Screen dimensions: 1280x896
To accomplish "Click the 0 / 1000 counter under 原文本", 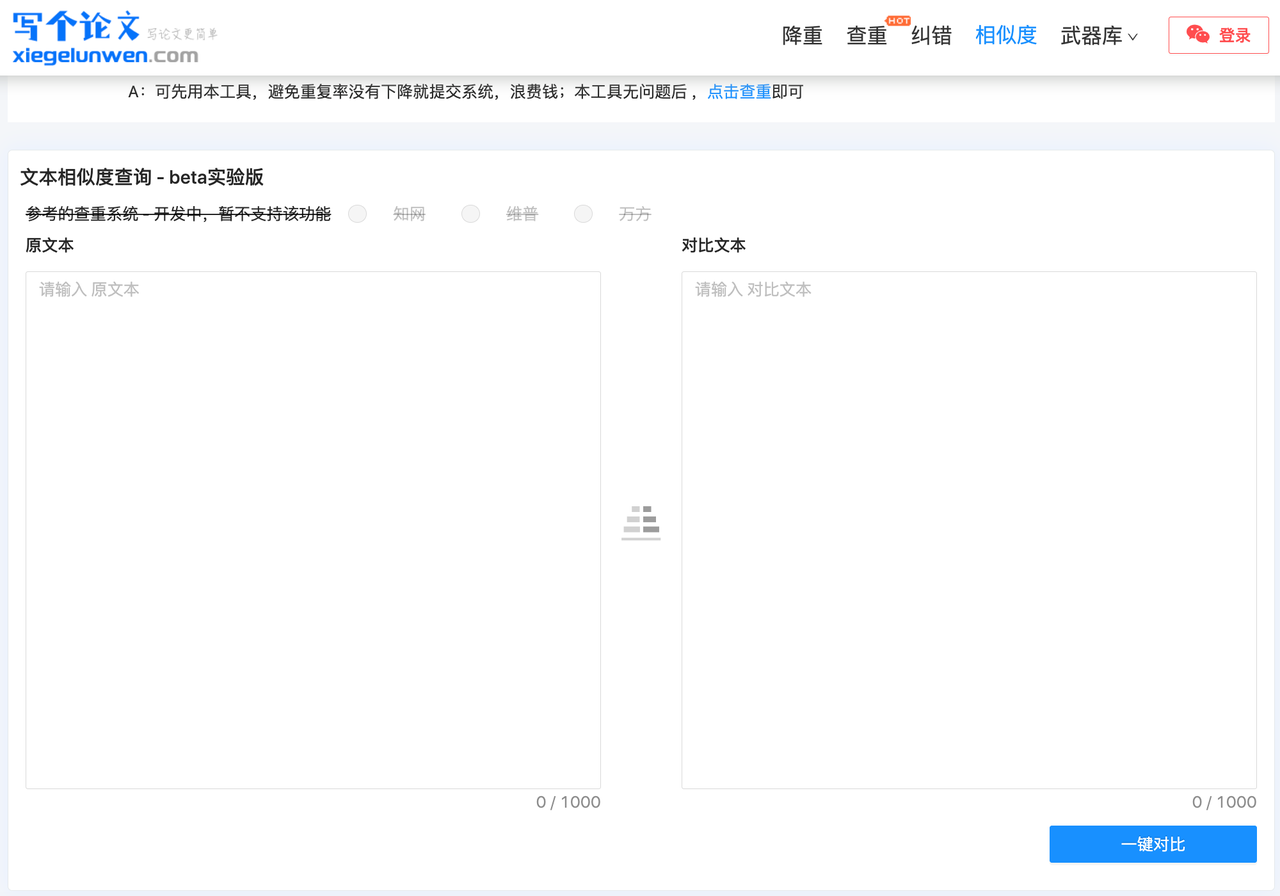I will (x=568, y=801).
